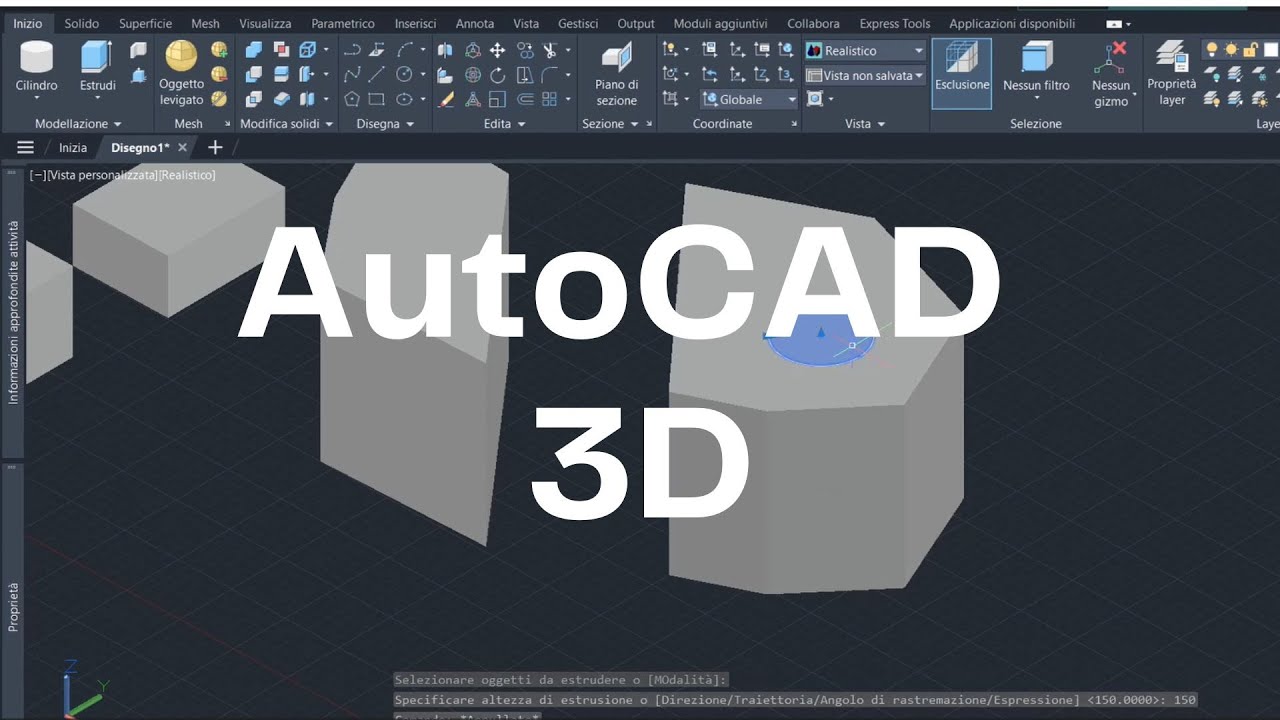Choose the solid Subtract icon with red square

[x=281, y=49]
